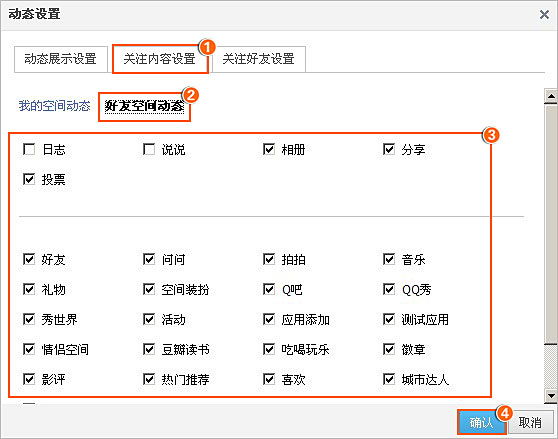This screenshot has height=439, width=558.
Task: Disable the QQ秀 checkbox
Action: pos(389,289)
